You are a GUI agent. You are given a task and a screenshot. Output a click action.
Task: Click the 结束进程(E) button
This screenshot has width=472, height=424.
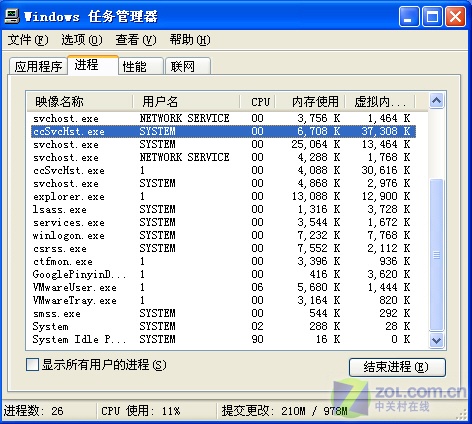coord(397,367)
